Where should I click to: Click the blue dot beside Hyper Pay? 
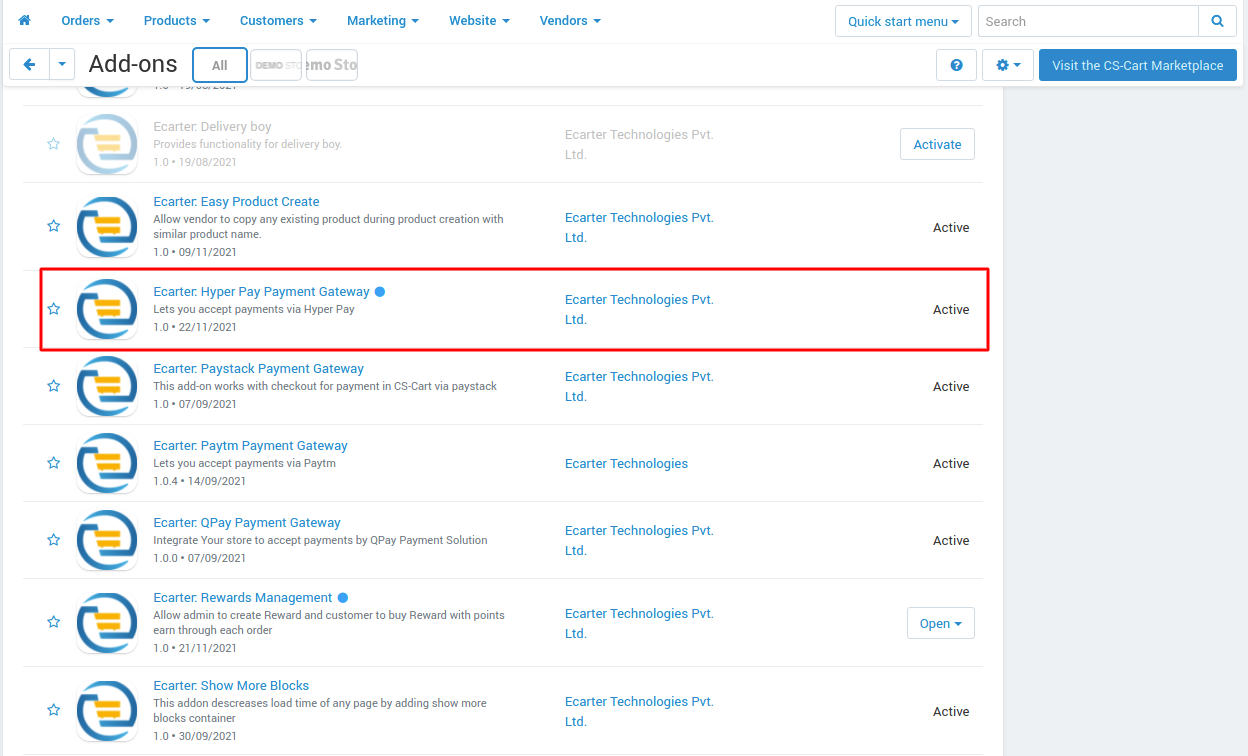(x=380, y=292)
